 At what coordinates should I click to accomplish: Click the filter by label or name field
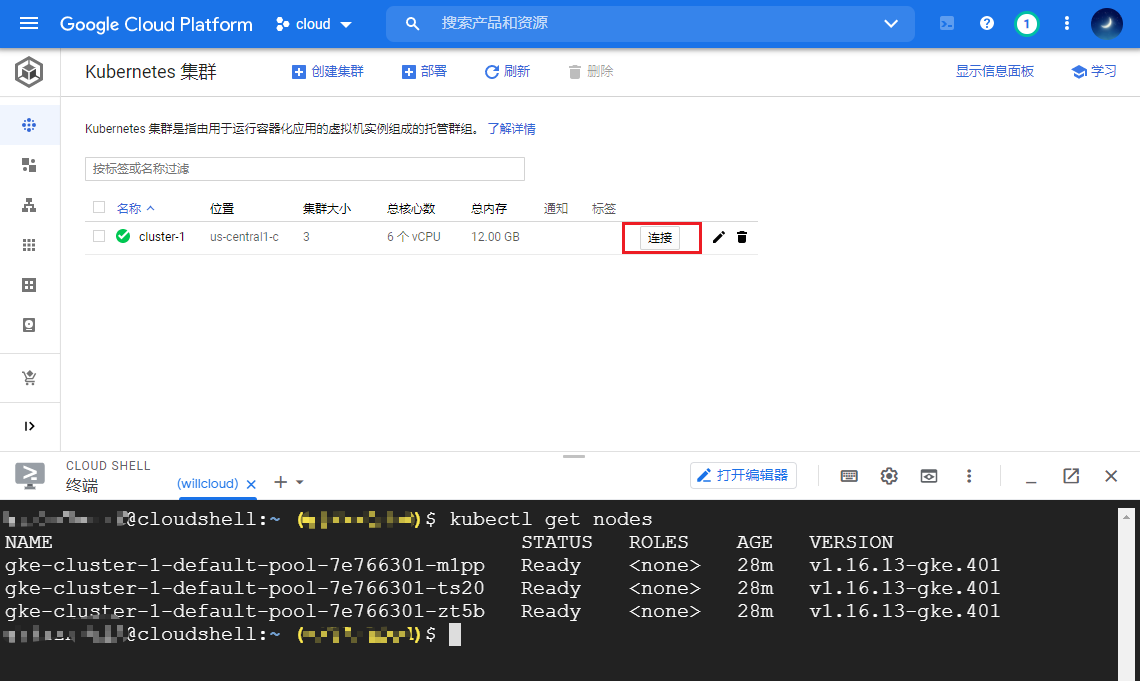pyautogui.click(x=305, y=169)
